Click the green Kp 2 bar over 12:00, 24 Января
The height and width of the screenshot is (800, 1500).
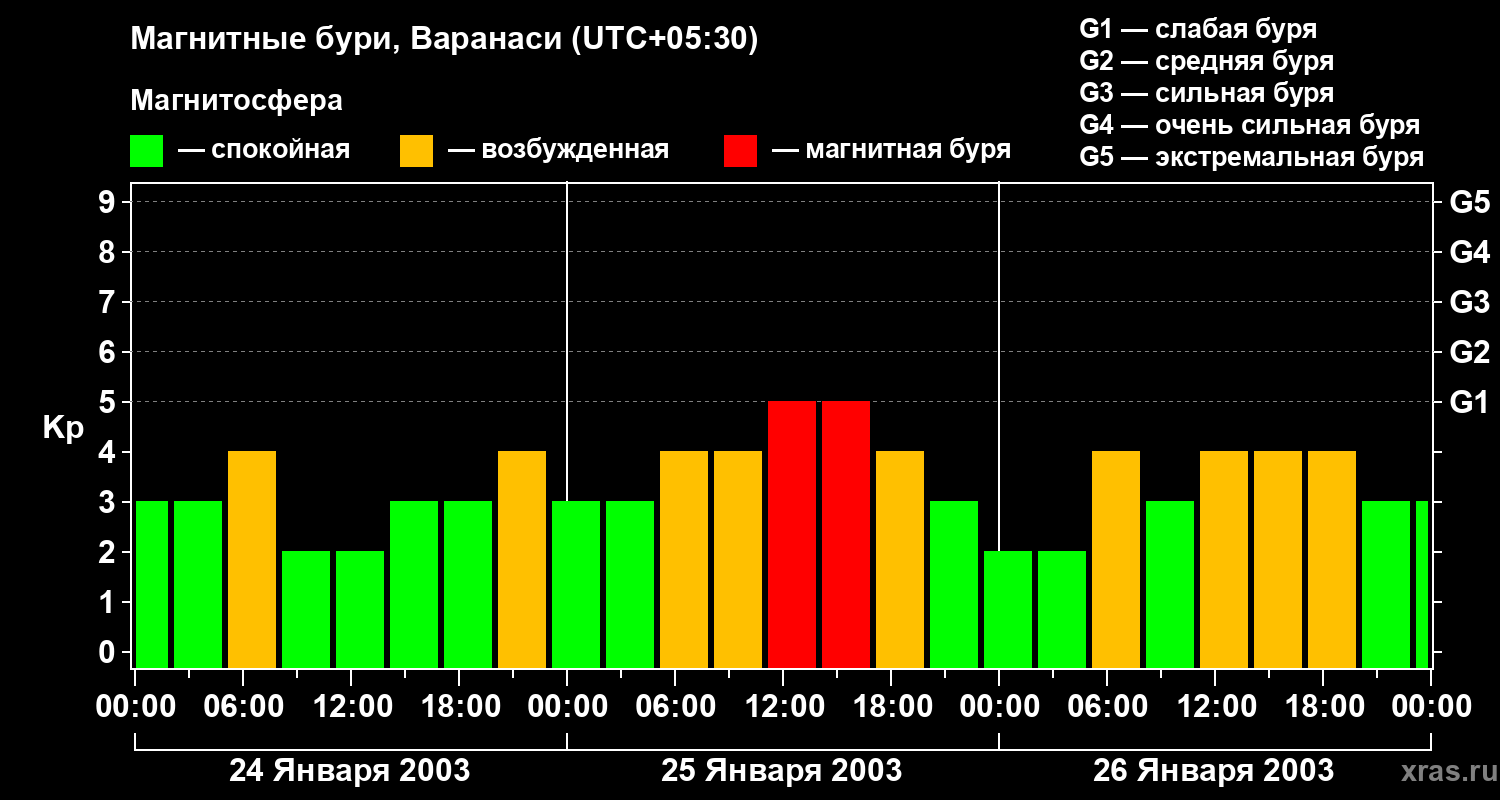pyautogui.click(x=360, y=609)
